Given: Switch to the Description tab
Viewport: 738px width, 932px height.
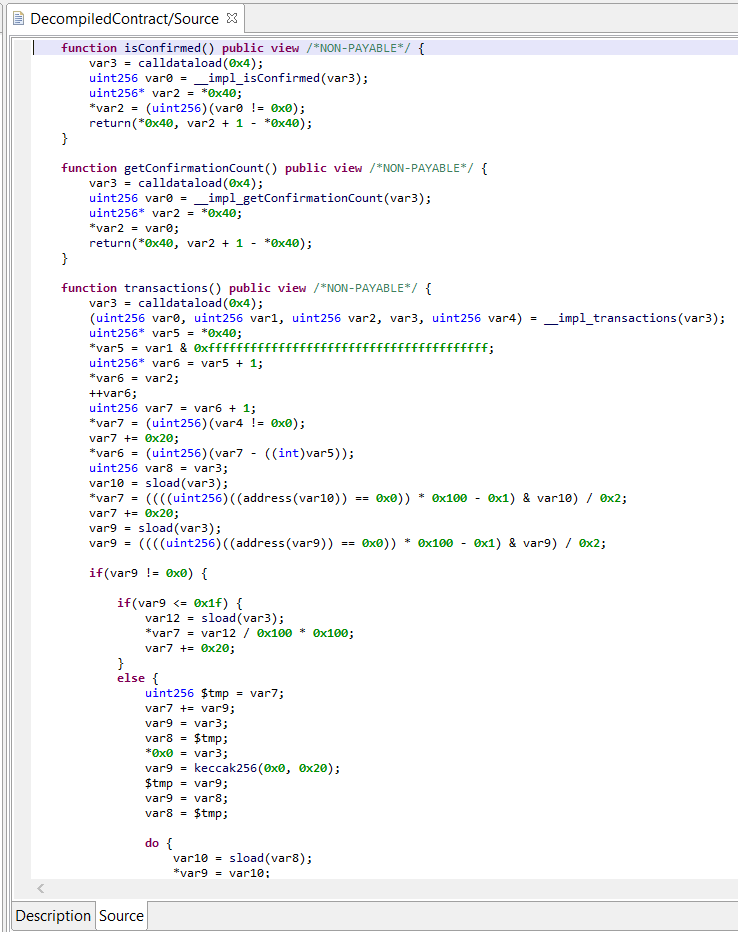Looking at the screenshot, I should 53,915.
